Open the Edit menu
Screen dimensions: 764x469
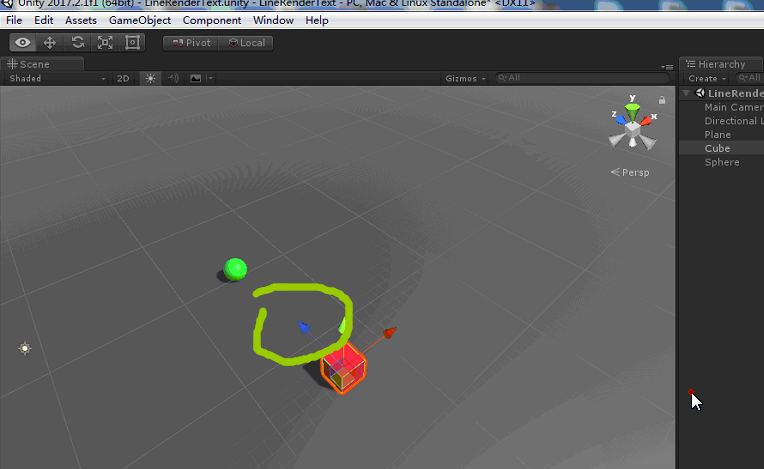[x=44, y=20]
